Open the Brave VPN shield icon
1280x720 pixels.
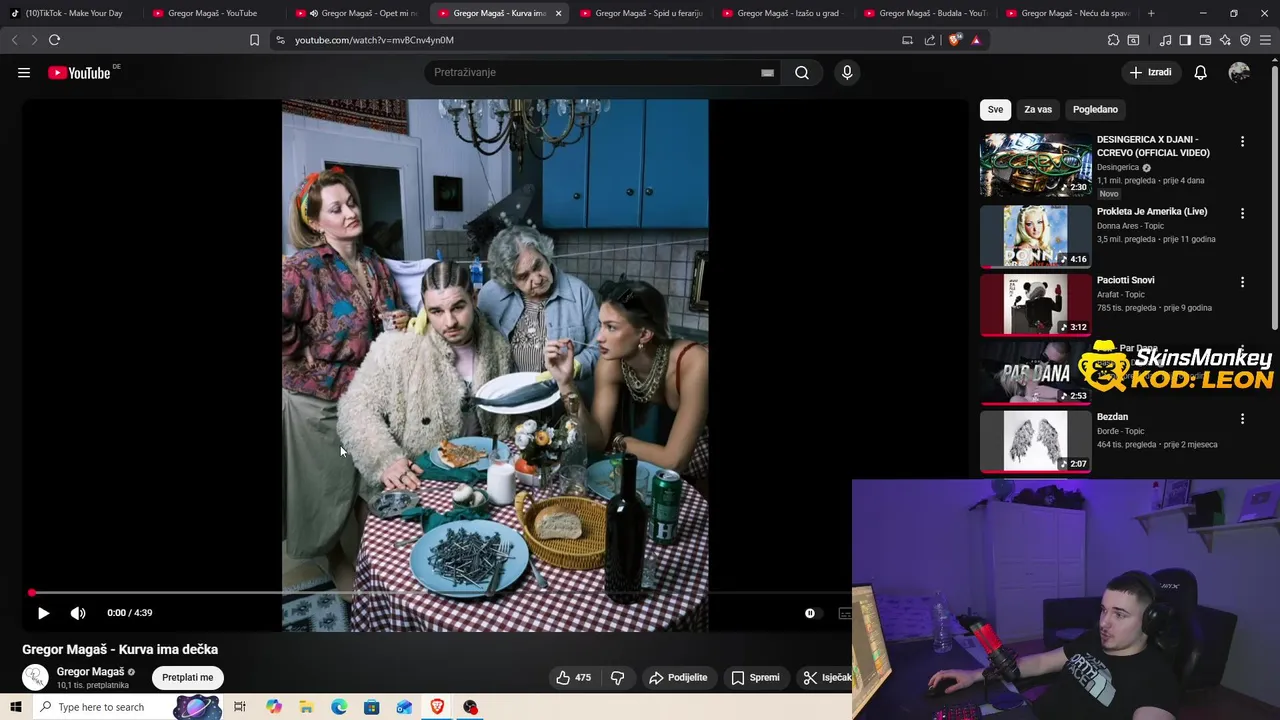pos(1245,40)
